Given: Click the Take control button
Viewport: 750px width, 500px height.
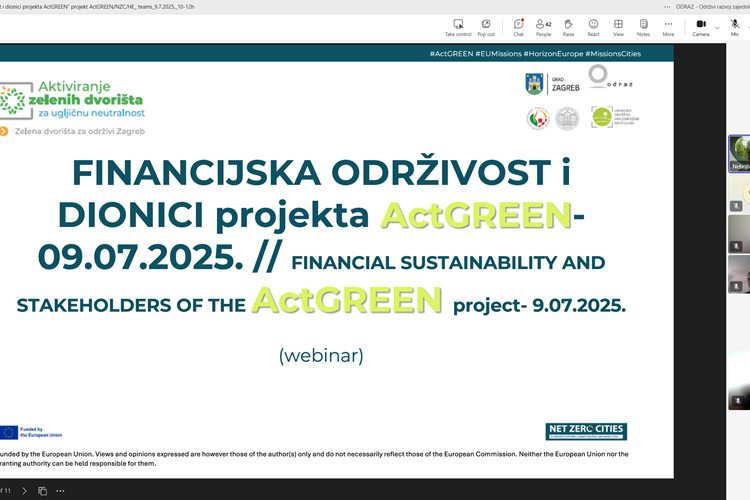Looking at the screenshot, I should coord(458,28).
